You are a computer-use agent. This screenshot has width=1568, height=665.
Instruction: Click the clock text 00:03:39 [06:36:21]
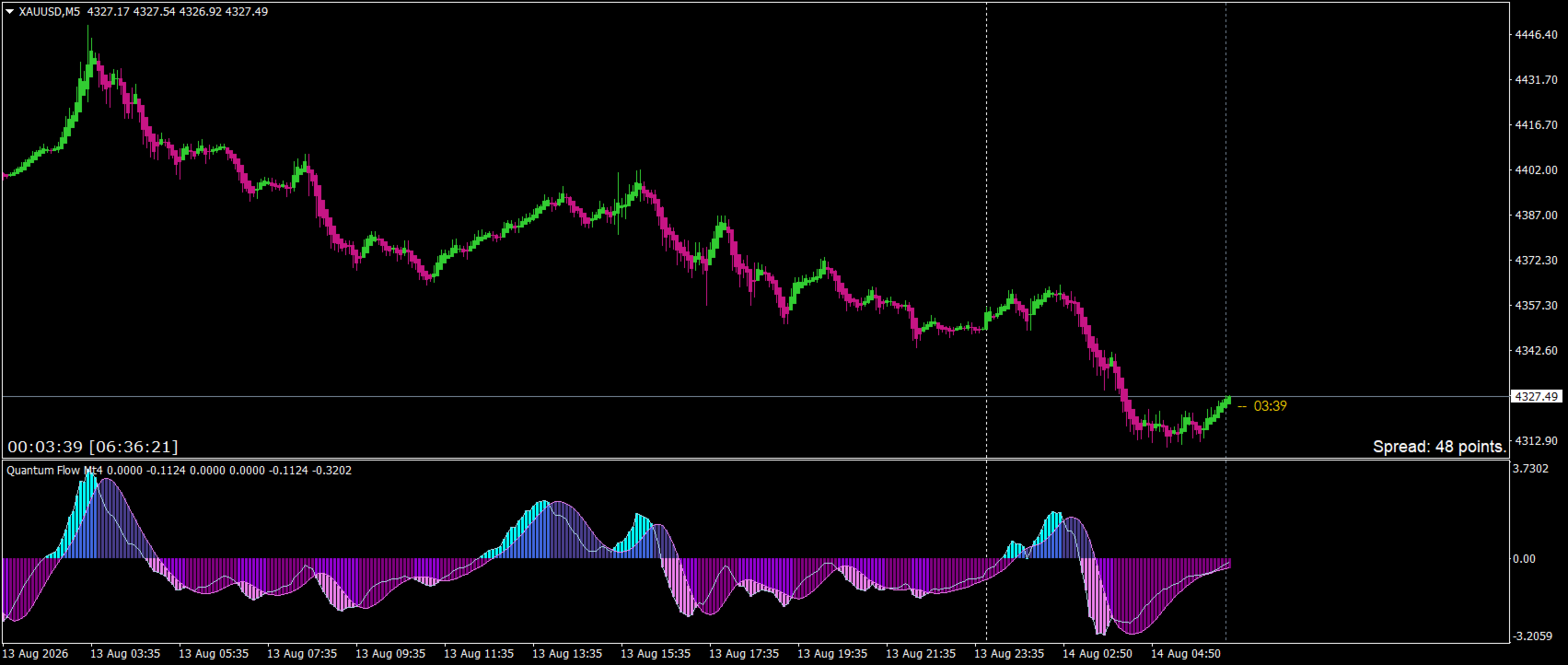[x=93, y=447]
